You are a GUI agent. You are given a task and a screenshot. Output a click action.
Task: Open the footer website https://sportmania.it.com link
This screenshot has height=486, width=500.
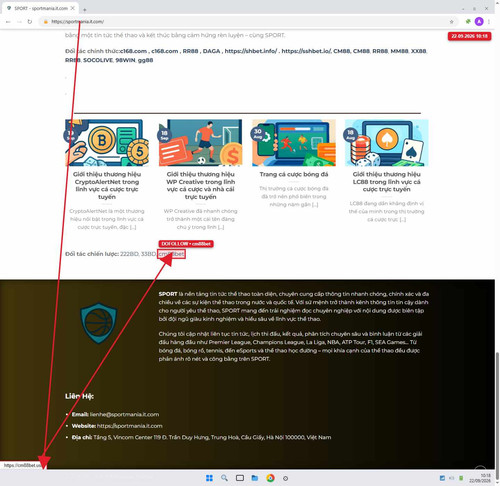point(130,426)
